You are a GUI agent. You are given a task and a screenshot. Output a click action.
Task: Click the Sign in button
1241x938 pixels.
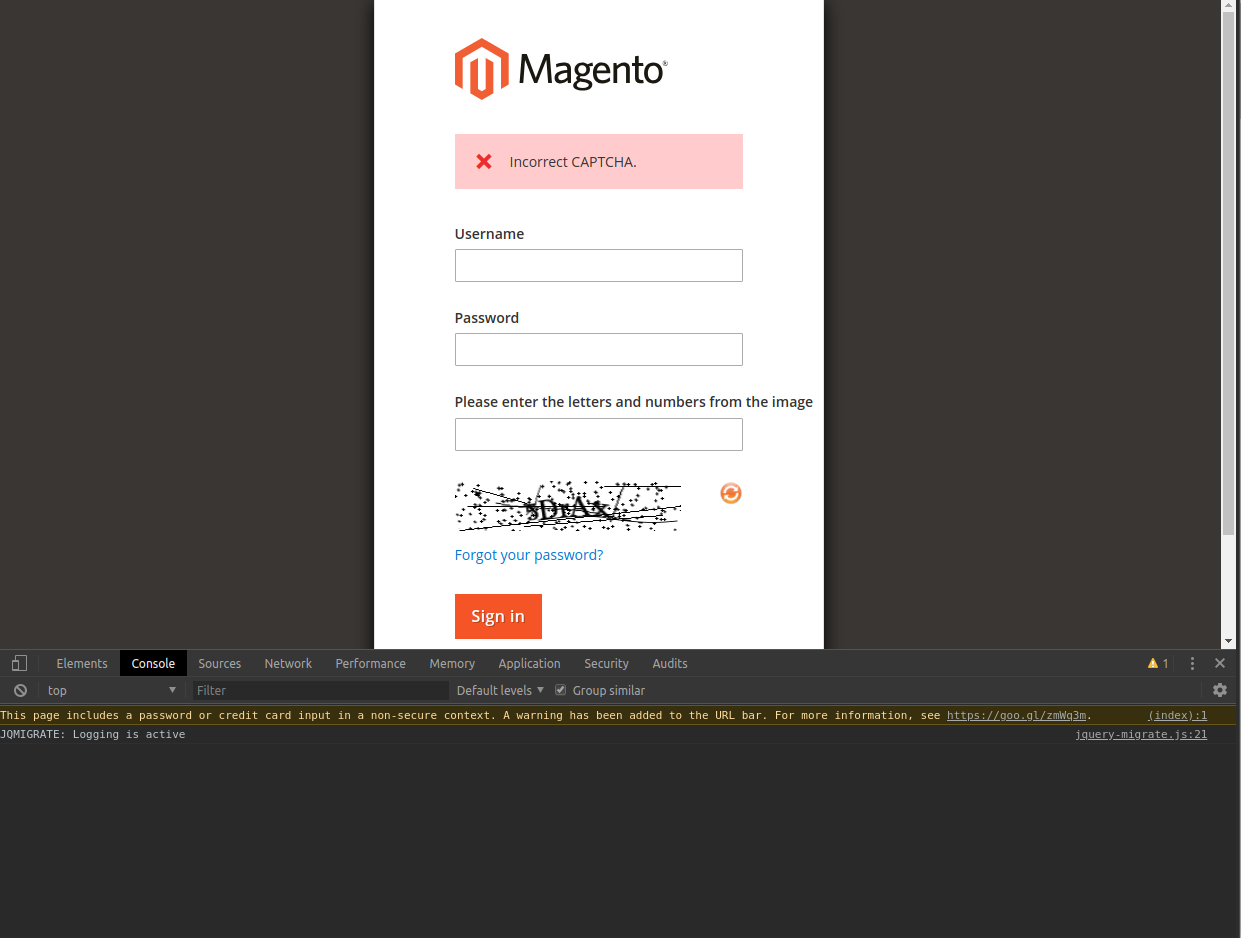point(498,616)
